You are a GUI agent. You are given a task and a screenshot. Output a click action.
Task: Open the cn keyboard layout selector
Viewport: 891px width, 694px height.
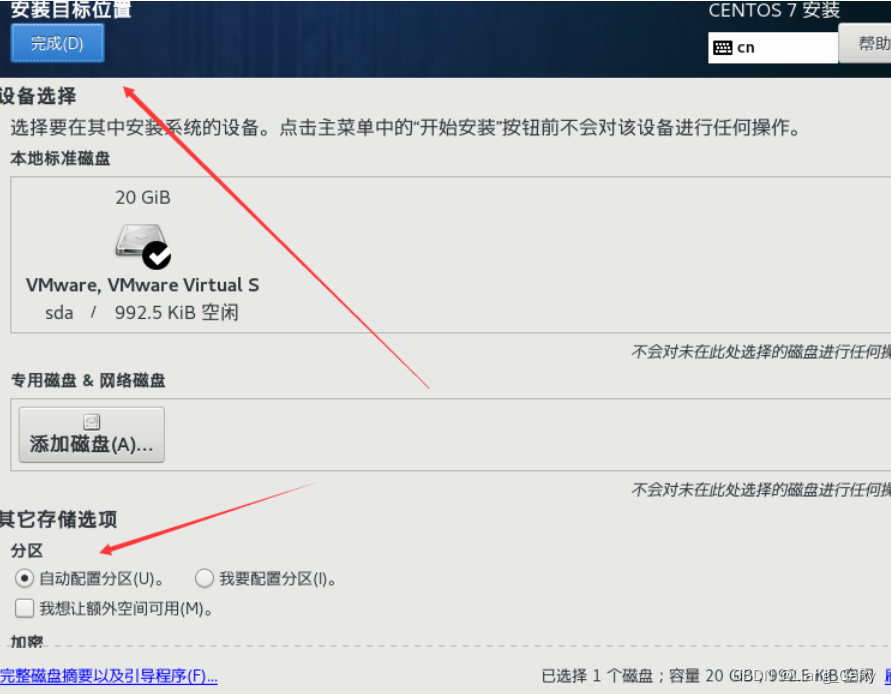click(x=773, y=48)
